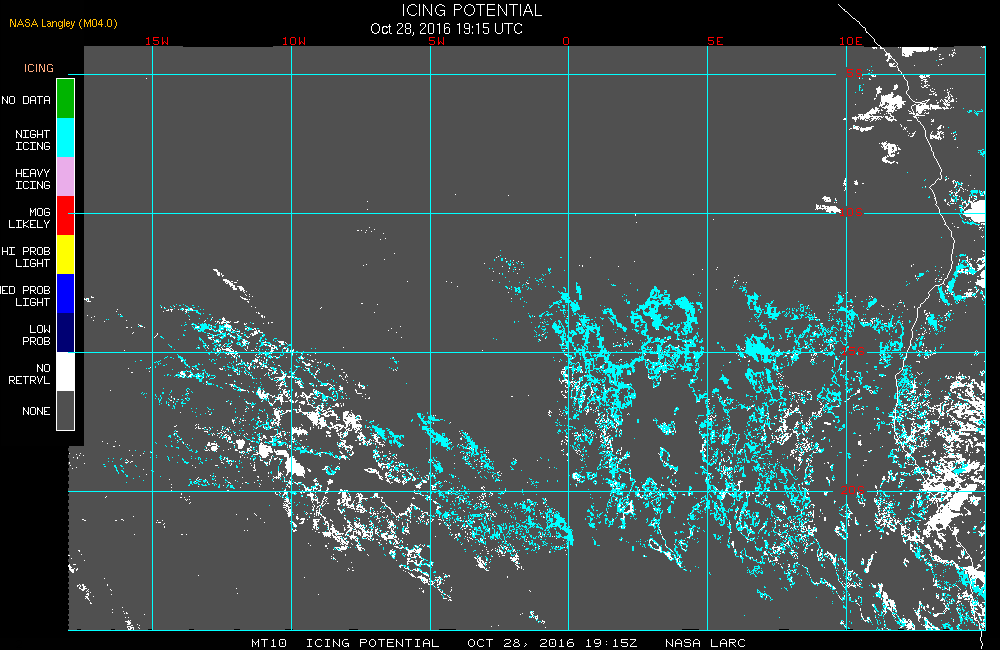Click 'MT10' in the bottom caption
Viewport: 1000px width, 650px height.
click(x=269, y=642)
